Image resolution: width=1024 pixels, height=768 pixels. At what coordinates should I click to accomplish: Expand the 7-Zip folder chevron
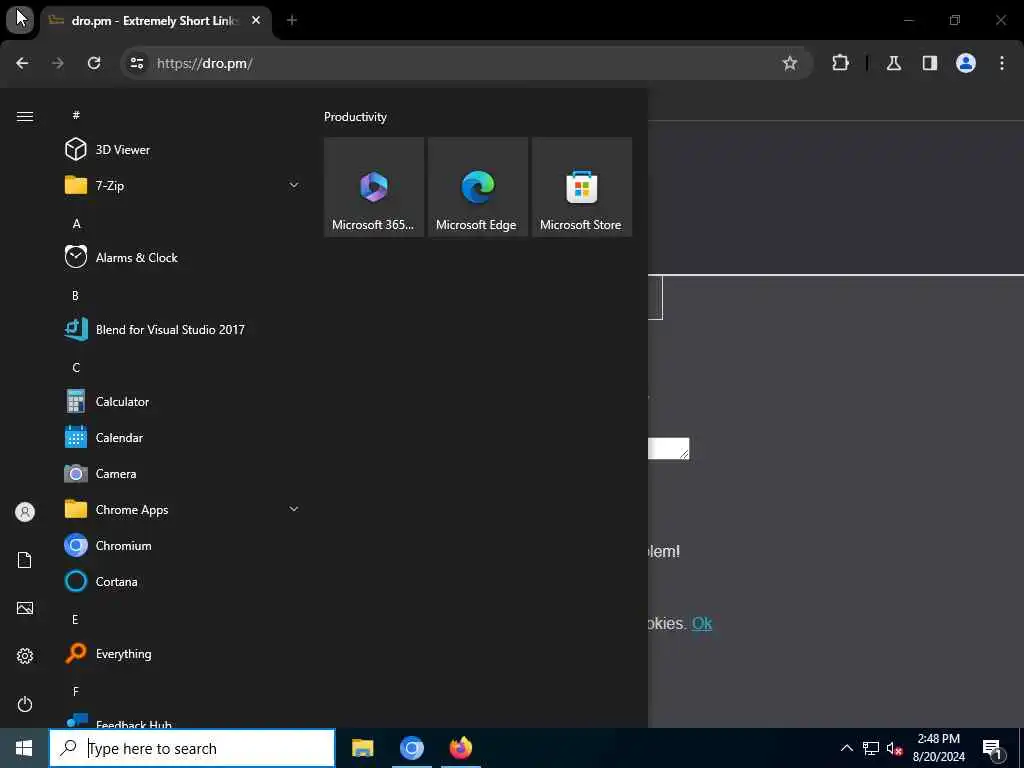pos(294,185)
